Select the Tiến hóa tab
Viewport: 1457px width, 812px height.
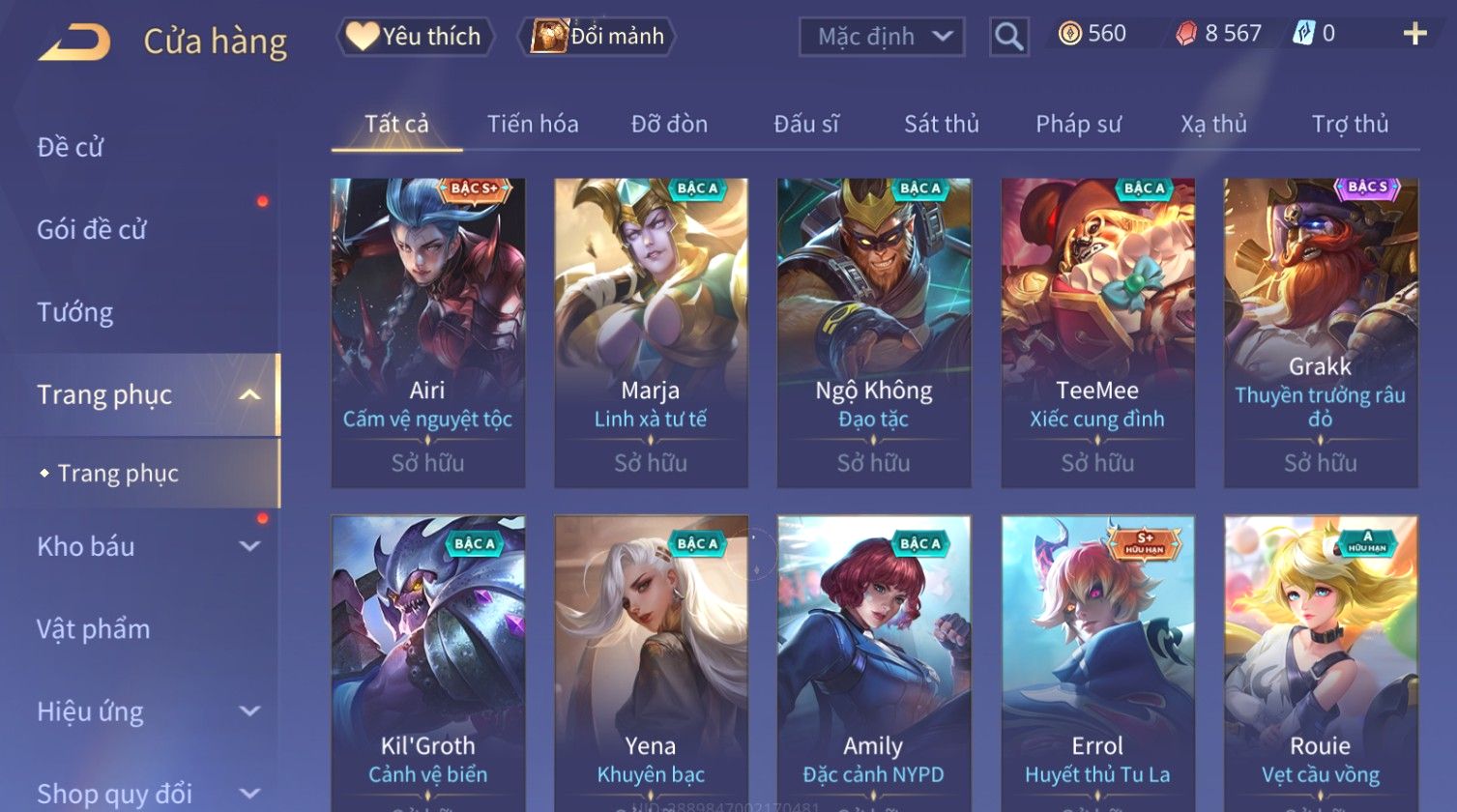(x=533, y=124)
